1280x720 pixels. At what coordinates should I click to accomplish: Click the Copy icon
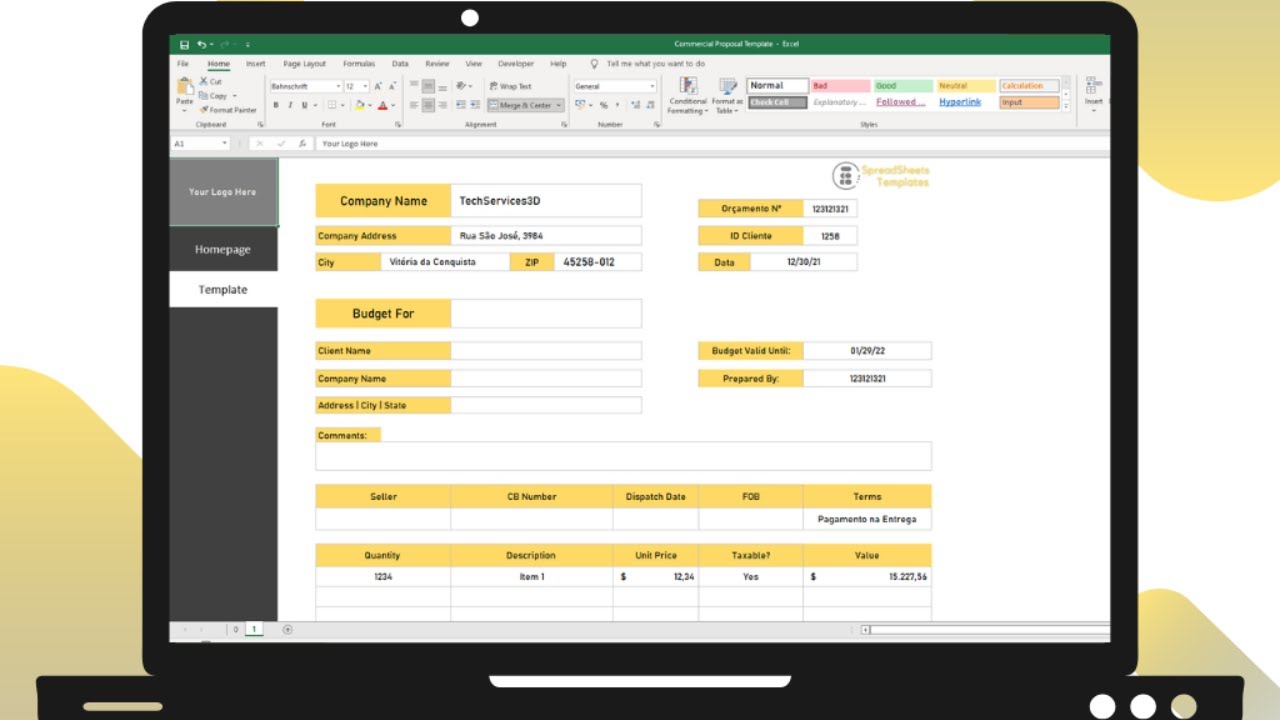pos(203,96)
